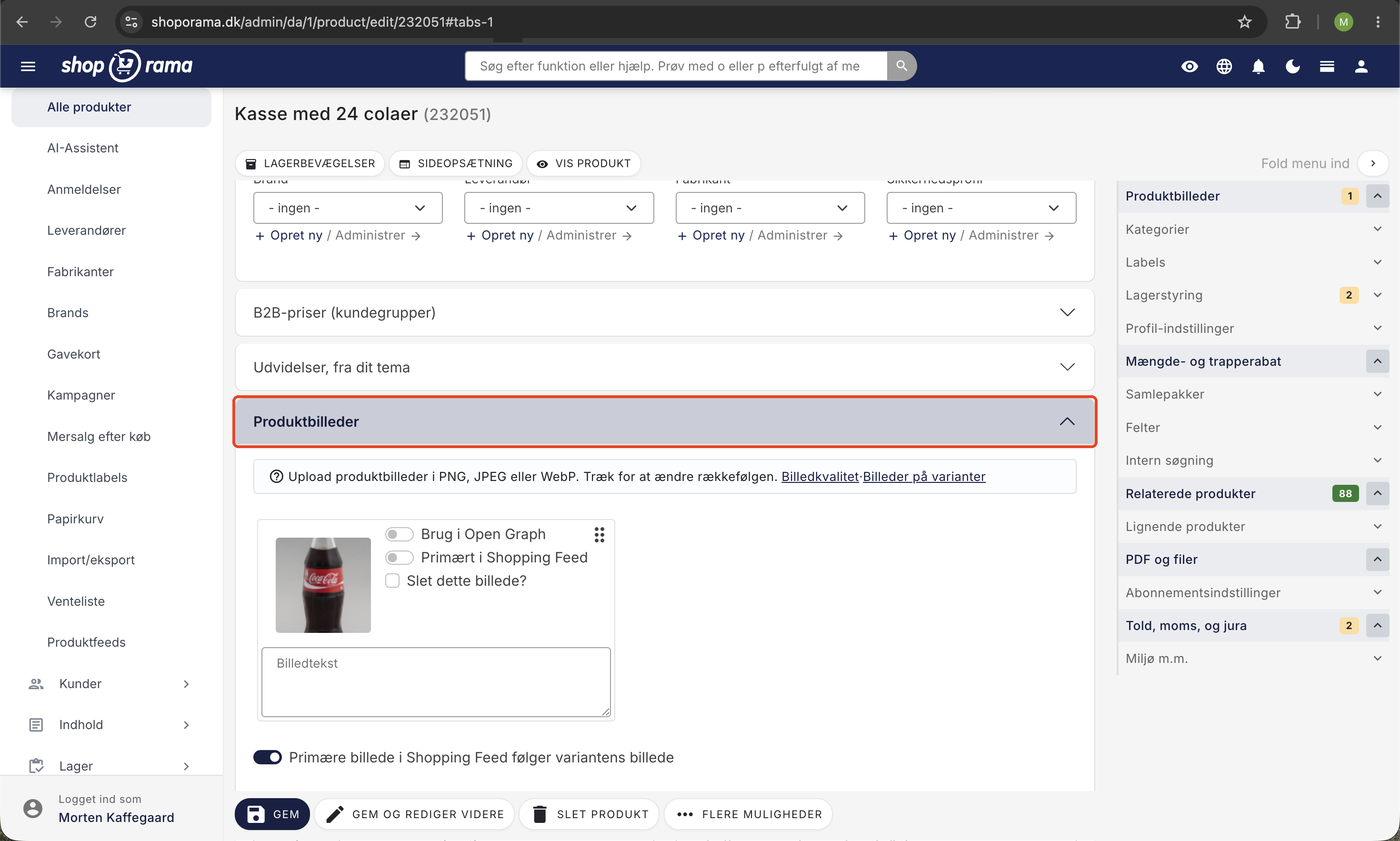Click the Fold menu ind arrow button

coord(1373,163)
